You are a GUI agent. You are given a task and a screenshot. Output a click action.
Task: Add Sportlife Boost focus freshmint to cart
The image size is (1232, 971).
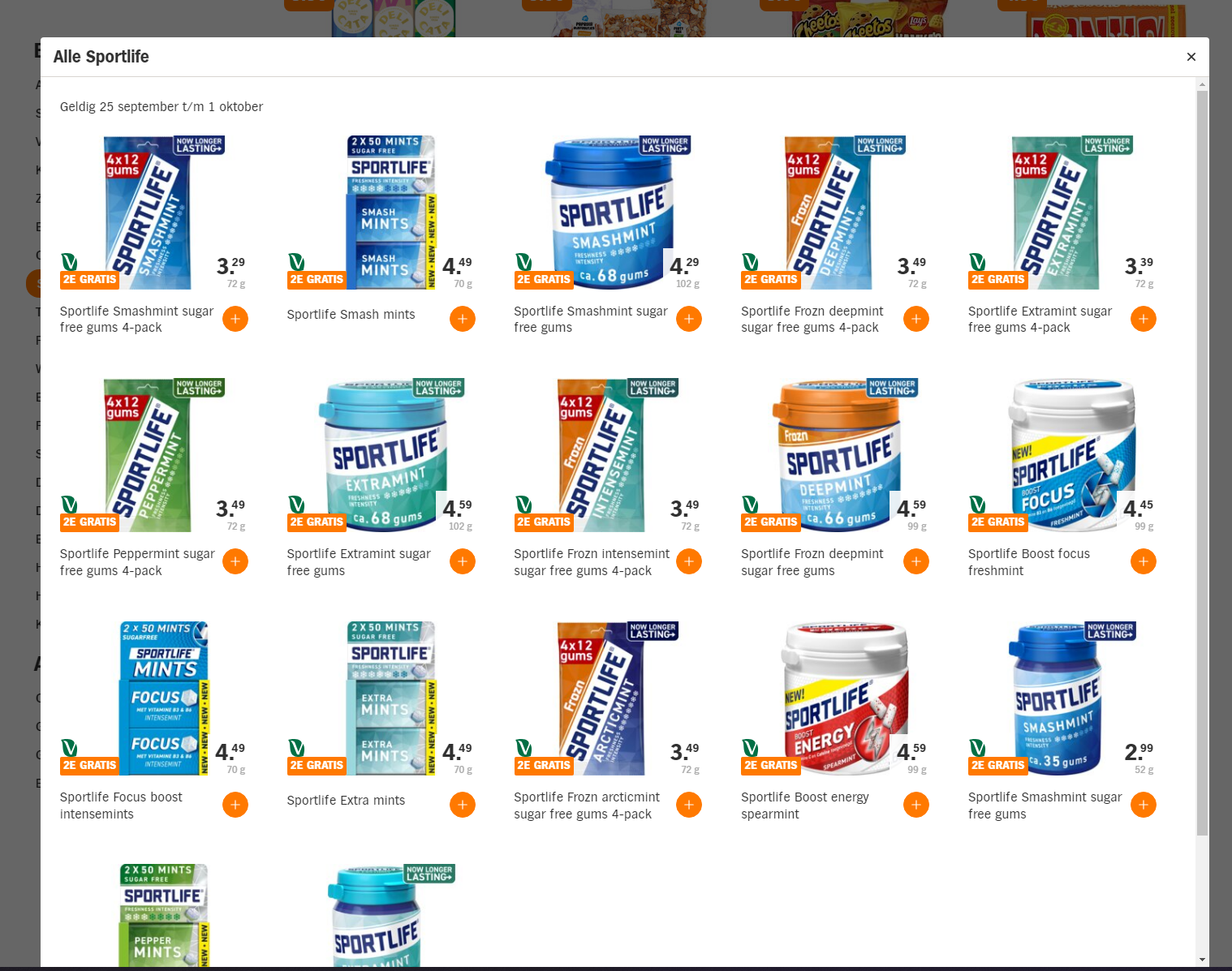pos(1143,561)
